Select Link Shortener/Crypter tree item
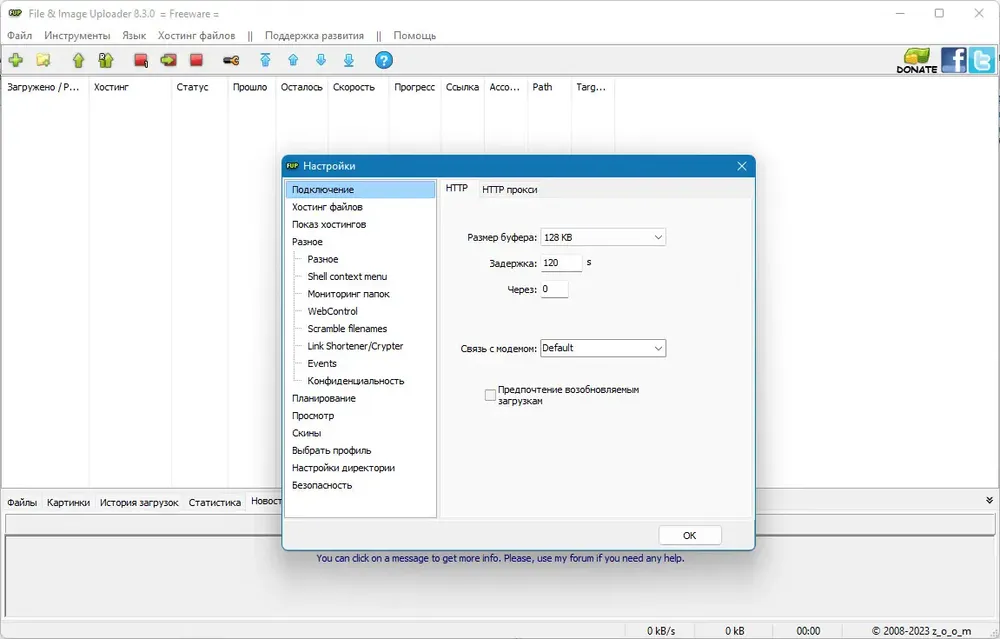Image resolution: width=1000 pixels, height=639 pixels. coord(355,346)
